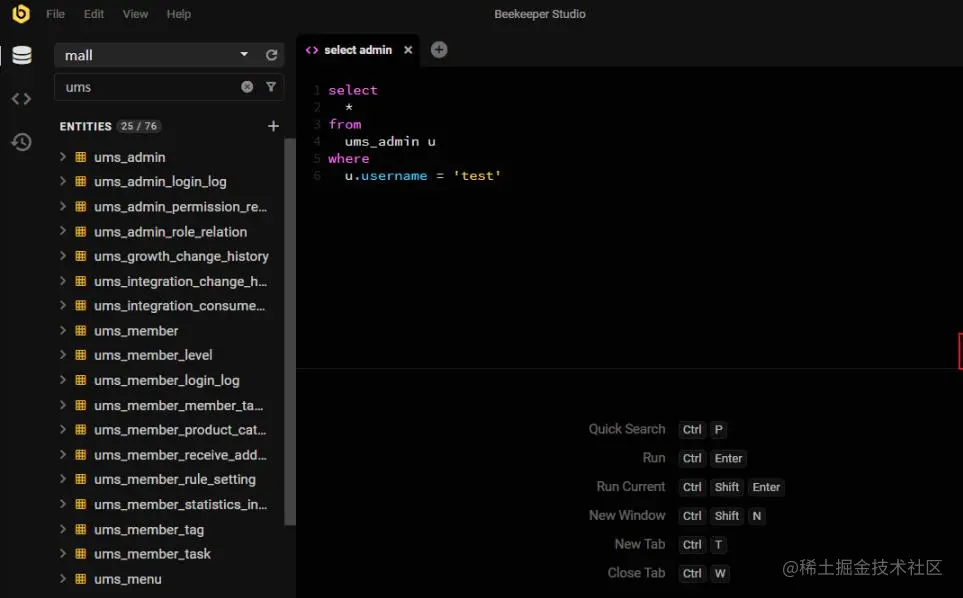Select the ums_member_receive_add... table row
The width and height of the screenshot is (963, 598).
[x=169, y=455]
